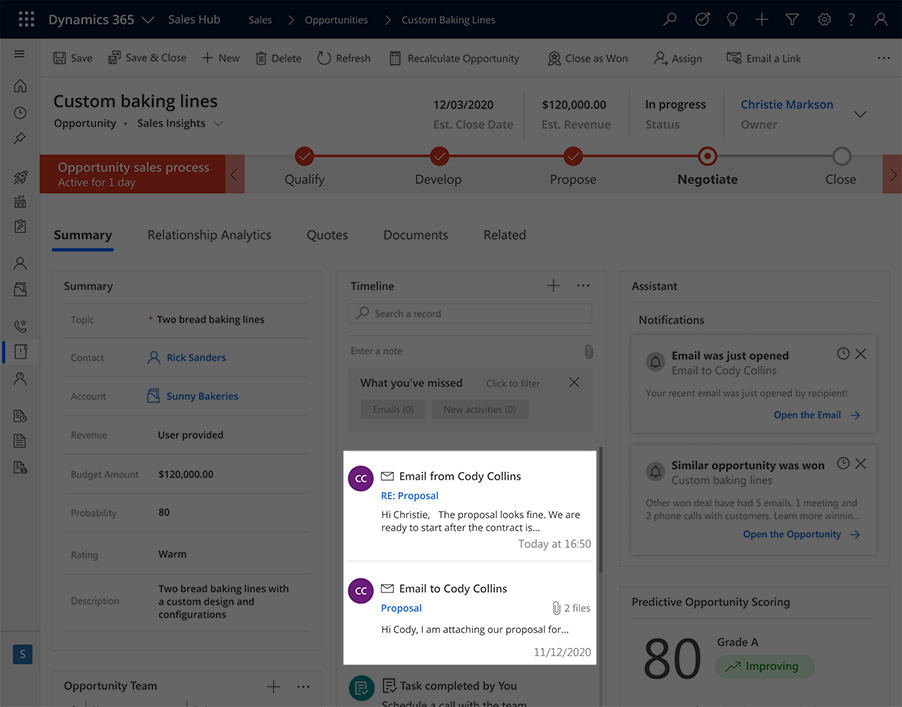Open the phone calls icon in sidebar
Image resolution: width=902 pixels, height=707 pixels.
tap(20, 326)
